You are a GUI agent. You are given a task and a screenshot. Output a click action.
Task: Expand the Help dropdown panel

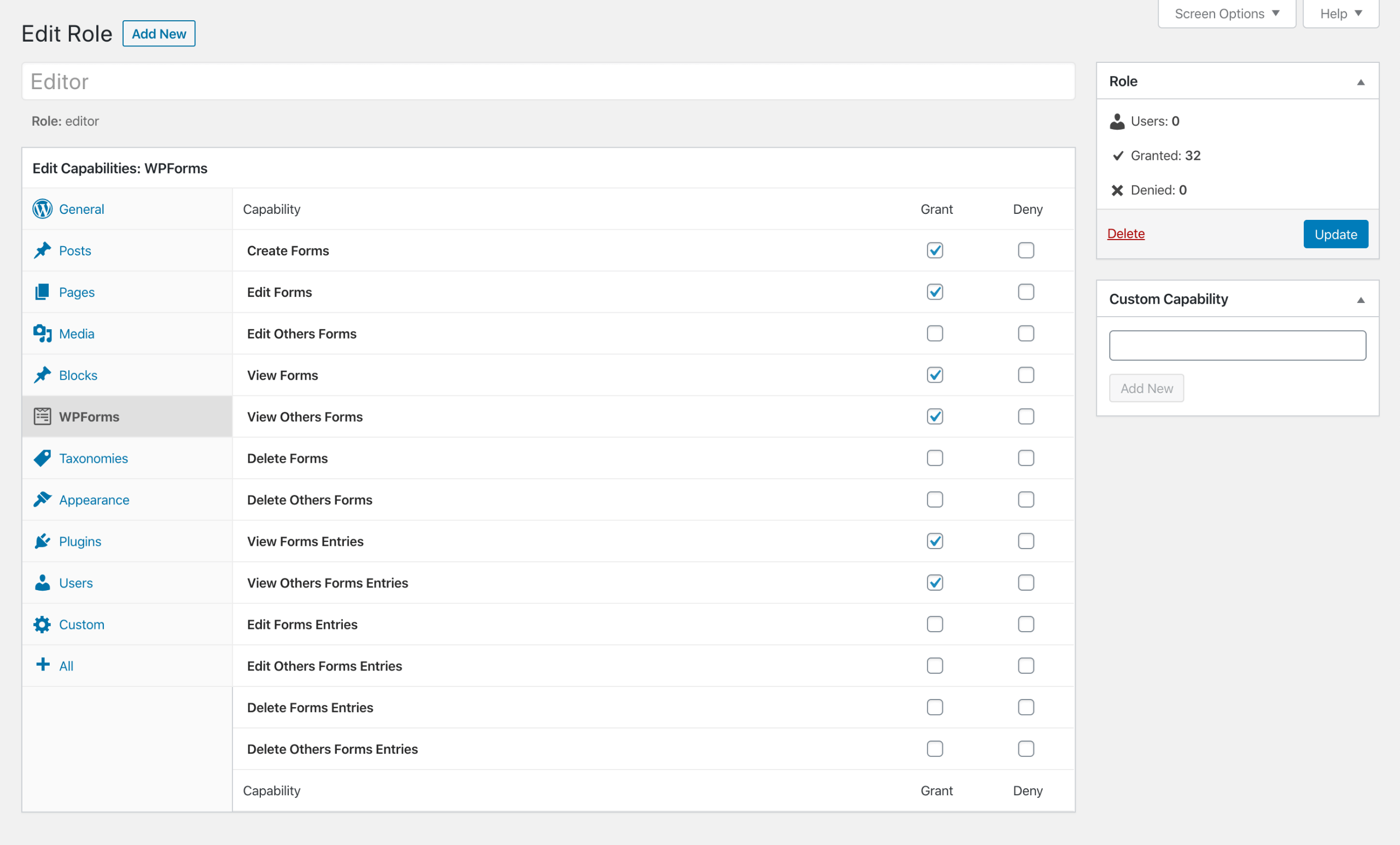1340,14
